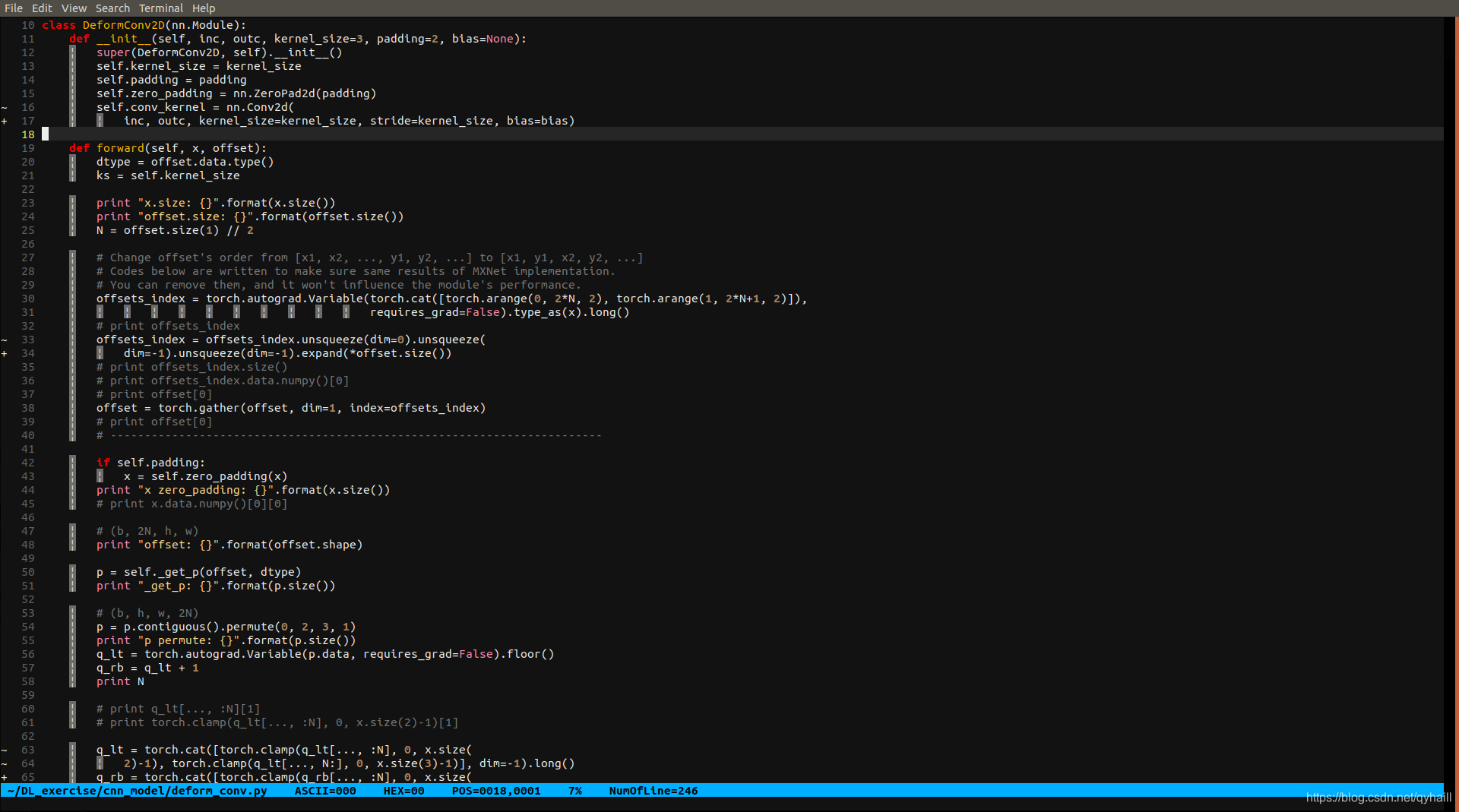Click the POS=0018,0001 cursor position indicator

pyautogui.click(x=497, y=790)
